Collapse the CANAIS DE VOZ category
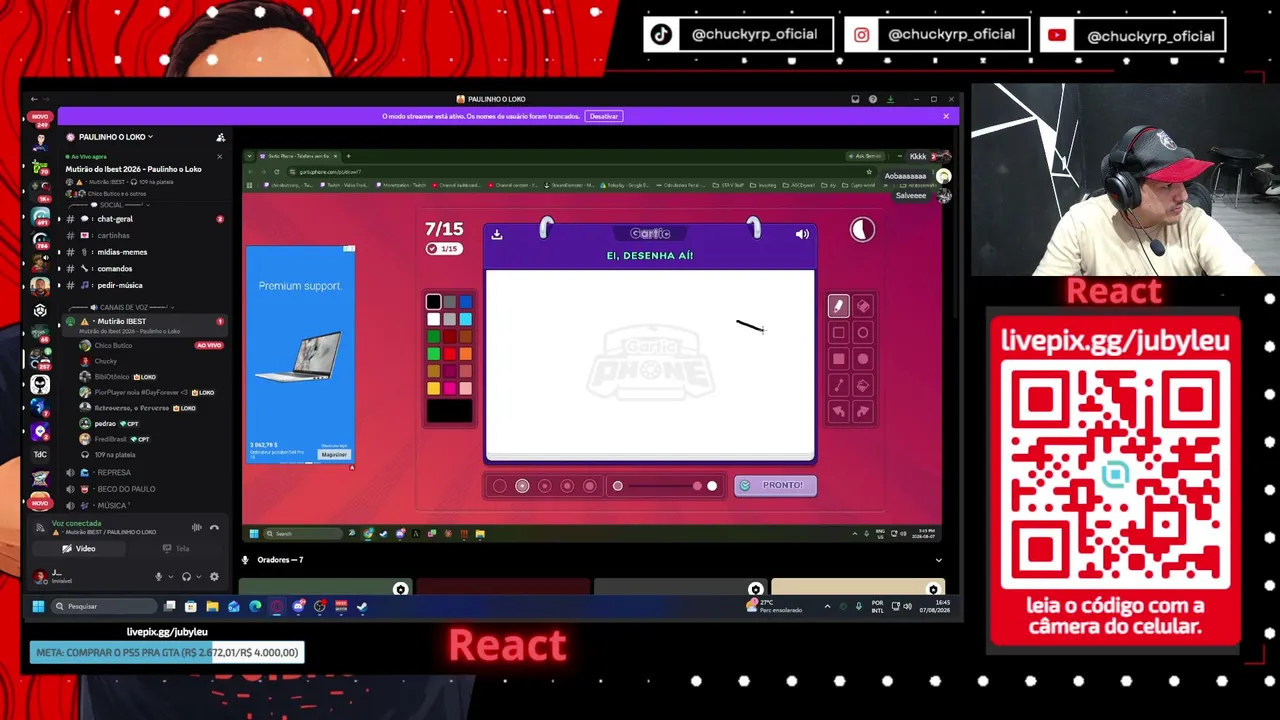The image size is (1280, 720). pos(124,307)
